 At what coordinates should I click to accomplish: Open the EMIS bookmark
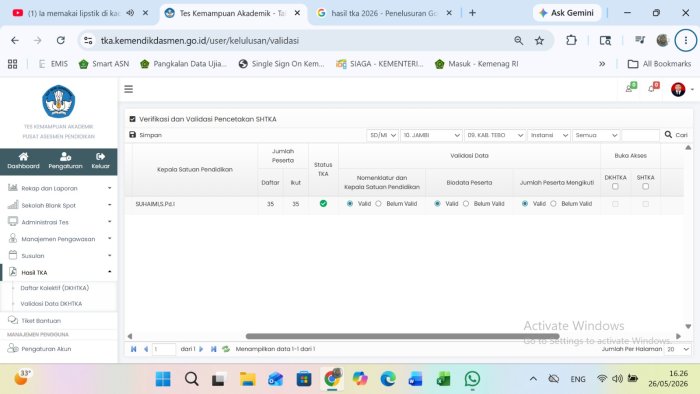53,64
